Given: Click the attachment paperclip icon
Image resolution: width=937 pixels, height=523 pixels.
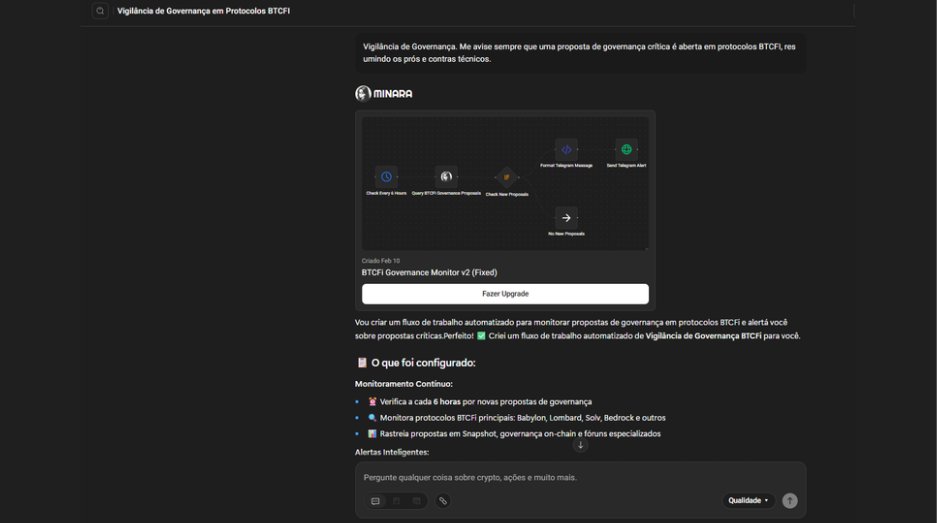Looking at the screenshot, I should point(443,501).
